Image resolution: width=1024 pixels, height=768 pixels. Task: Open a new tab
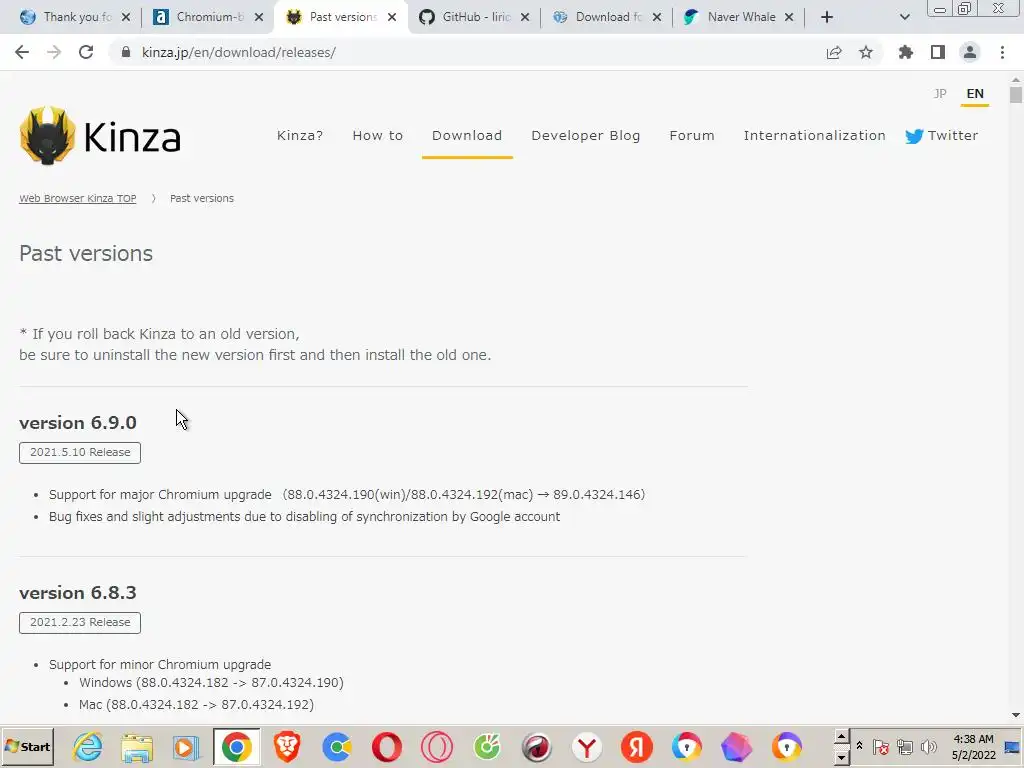[x=827, y=17]
